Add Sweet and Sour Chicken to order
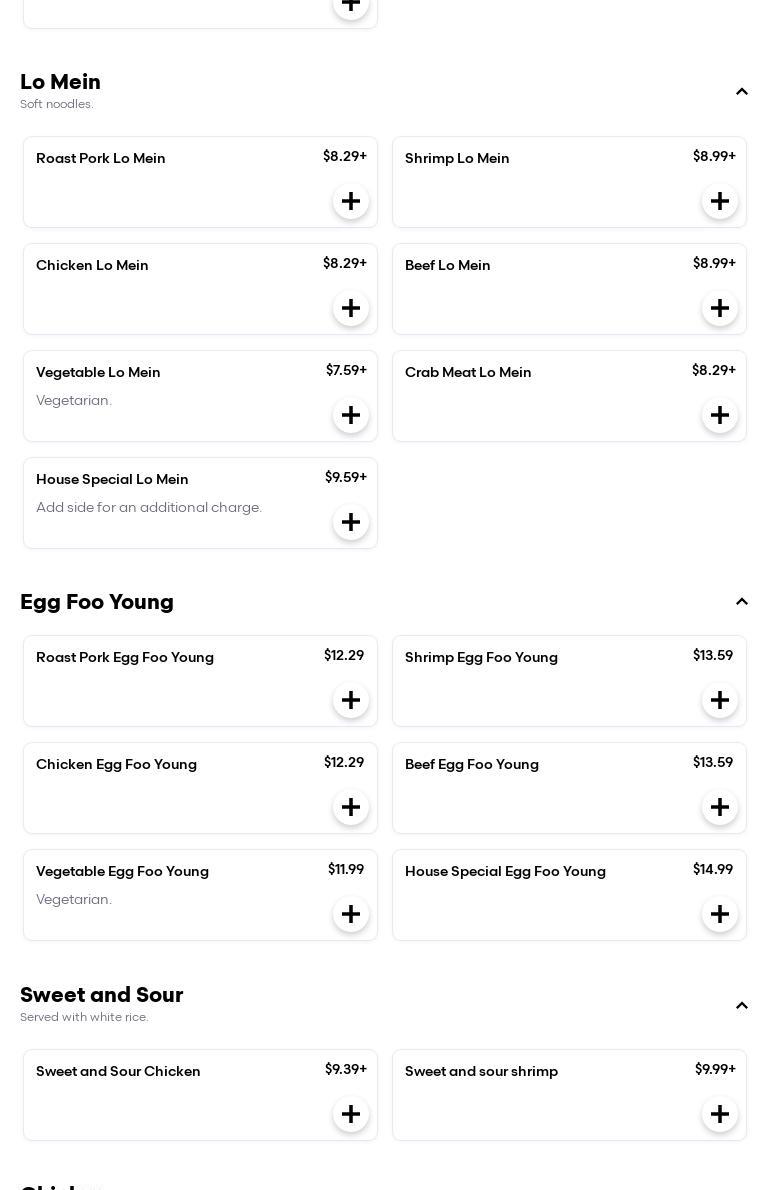The width and height of the screenshot is (770, 1190). 351,1114
